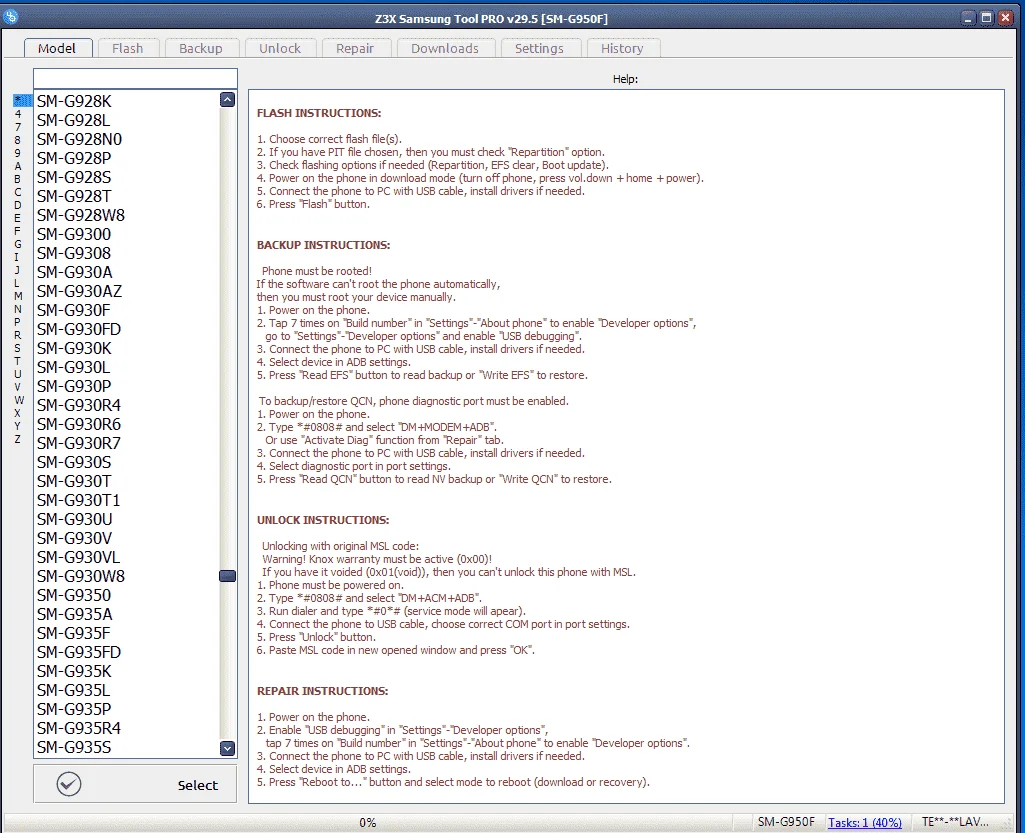Switch to the Backup tab
Image resolution: width=1025 pixels, height=833 pixels.
click(x=201, y=48)
